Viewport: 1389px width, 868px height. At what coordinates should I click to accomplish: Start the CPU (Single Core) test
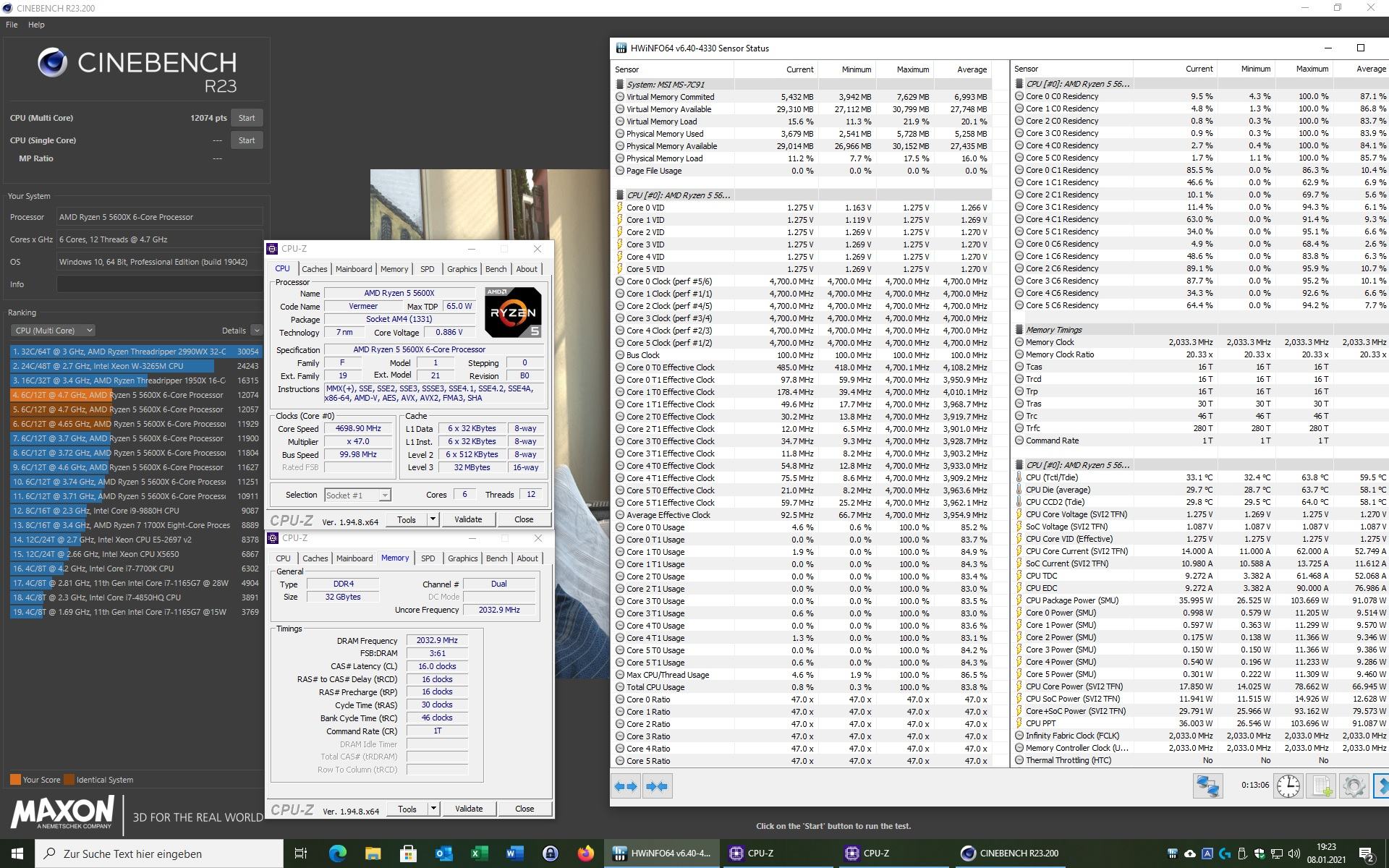click(247, 140)
